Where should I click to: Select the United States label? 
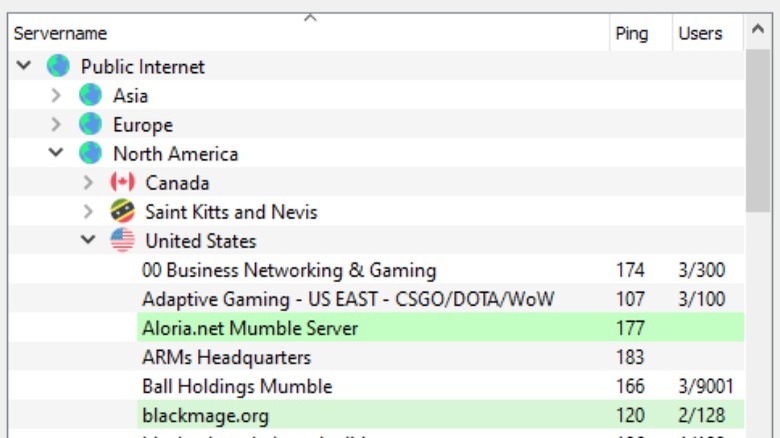(200, 241)
